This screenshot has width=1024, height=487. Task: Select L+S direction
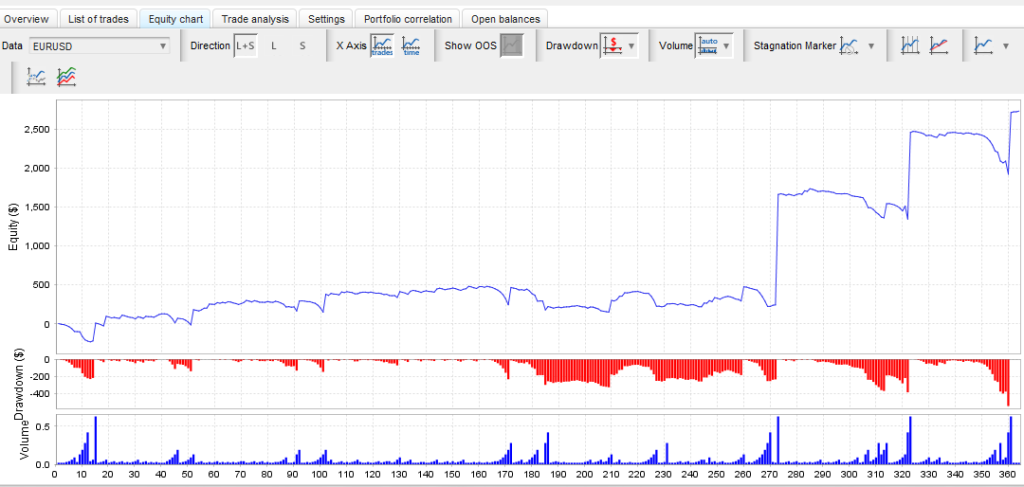tap(245, 45)
